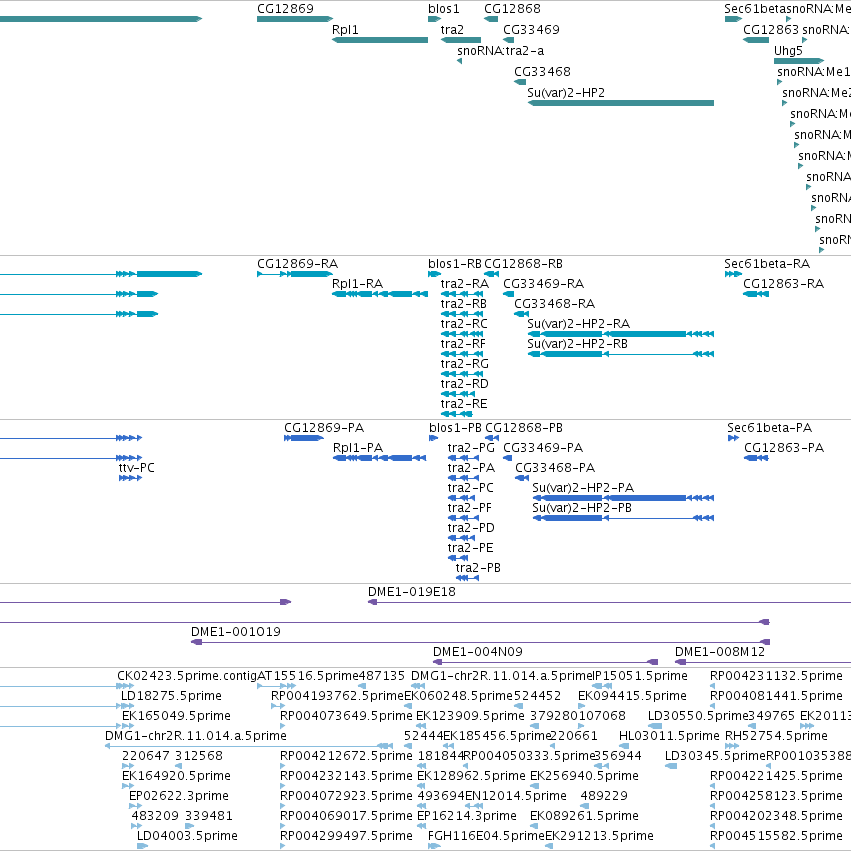Select the HL03011.5prime EST label
Viewport: 851px width, 851px height.
point(669,736)
